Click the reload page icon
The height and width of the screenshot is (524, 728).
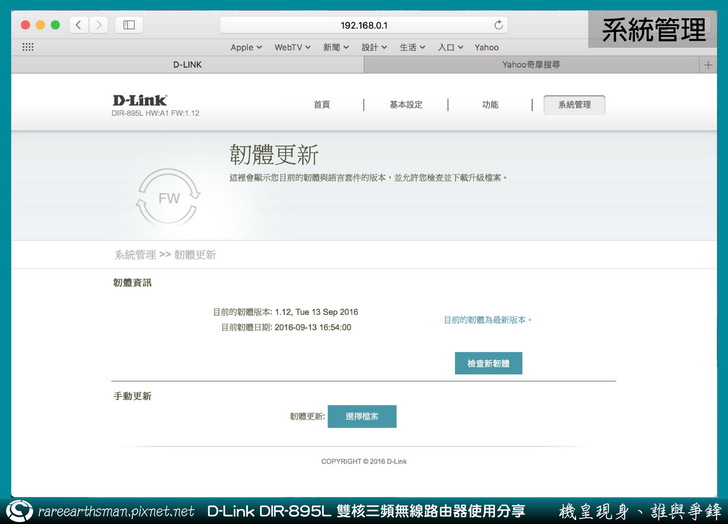click(499, 25)
